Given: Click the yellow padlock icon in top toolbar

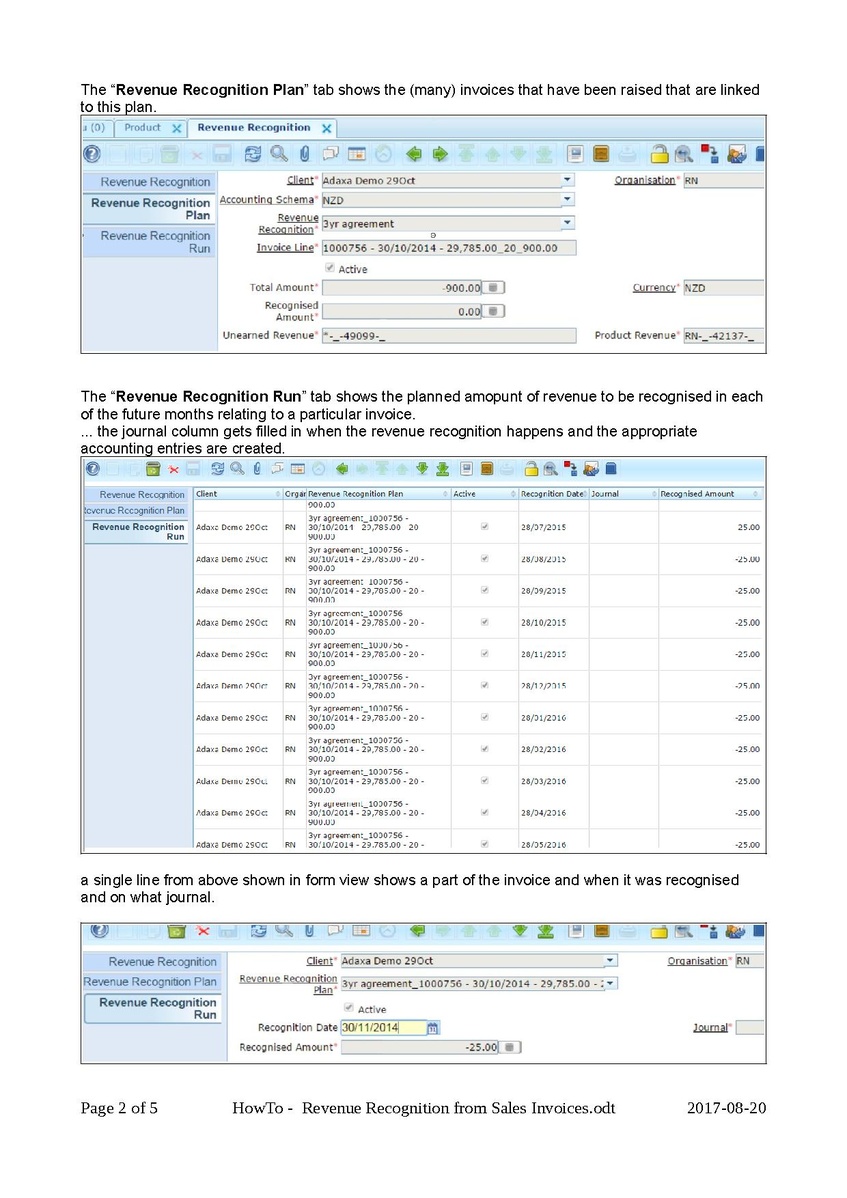Looking at the screenshot, I should click(x=659, y=154).
